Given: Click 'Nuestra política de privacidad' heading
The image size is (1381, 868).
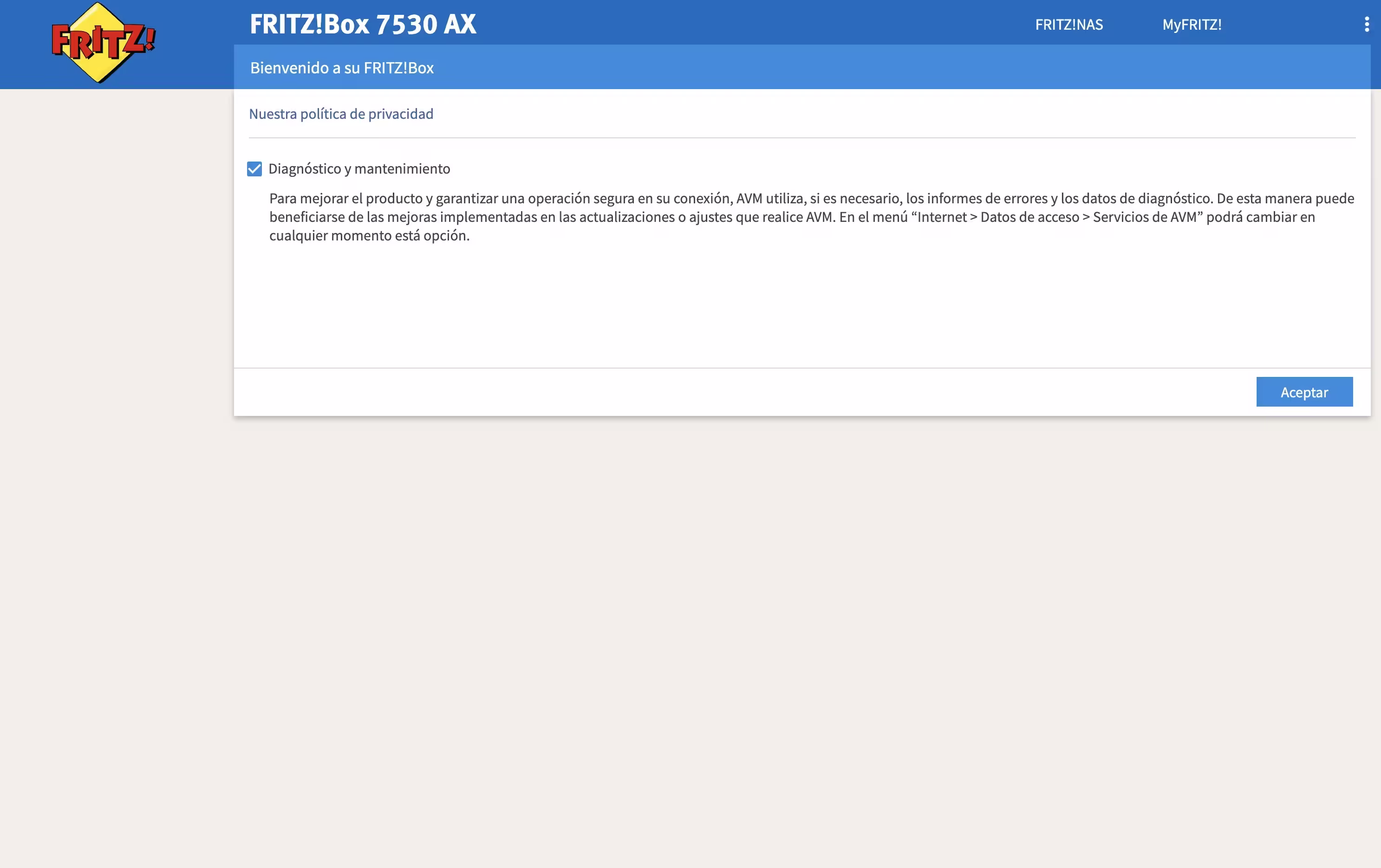Looking at the screenshot, I should pos(341,114).
